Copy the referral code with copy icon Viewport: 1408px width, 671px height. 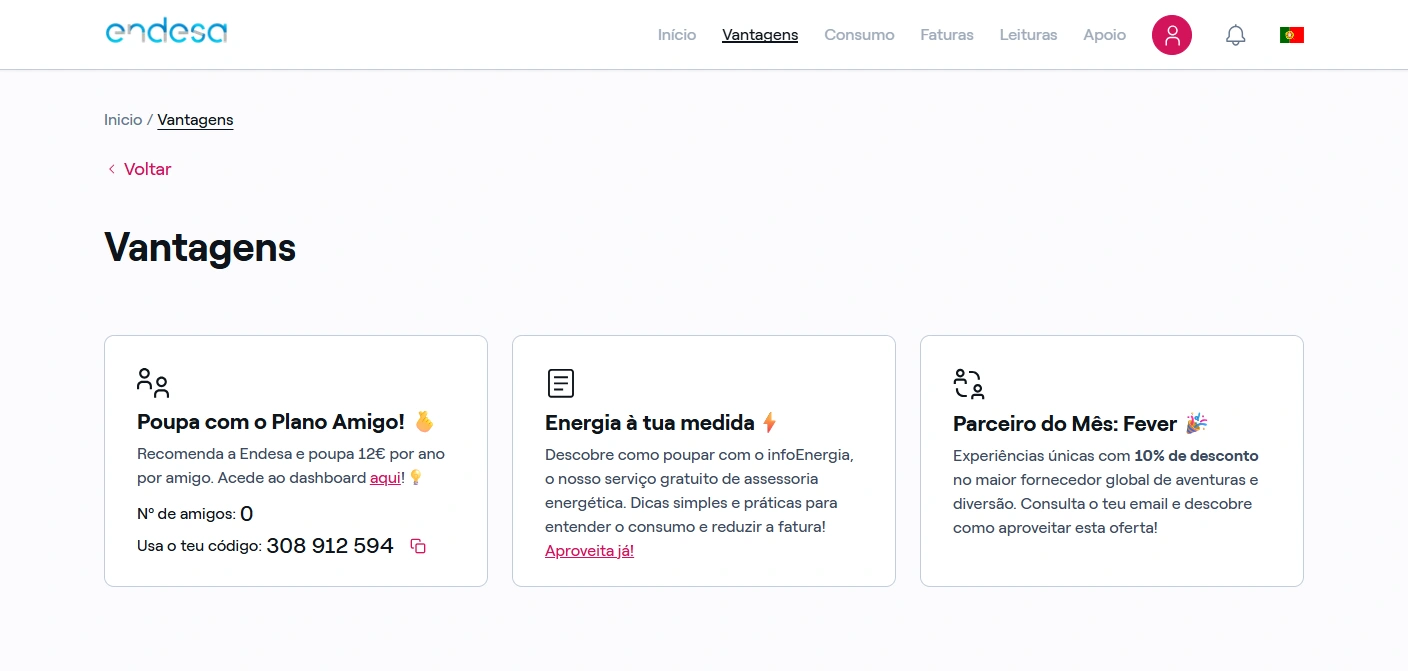pyautogui.click(x=418, y=546)
